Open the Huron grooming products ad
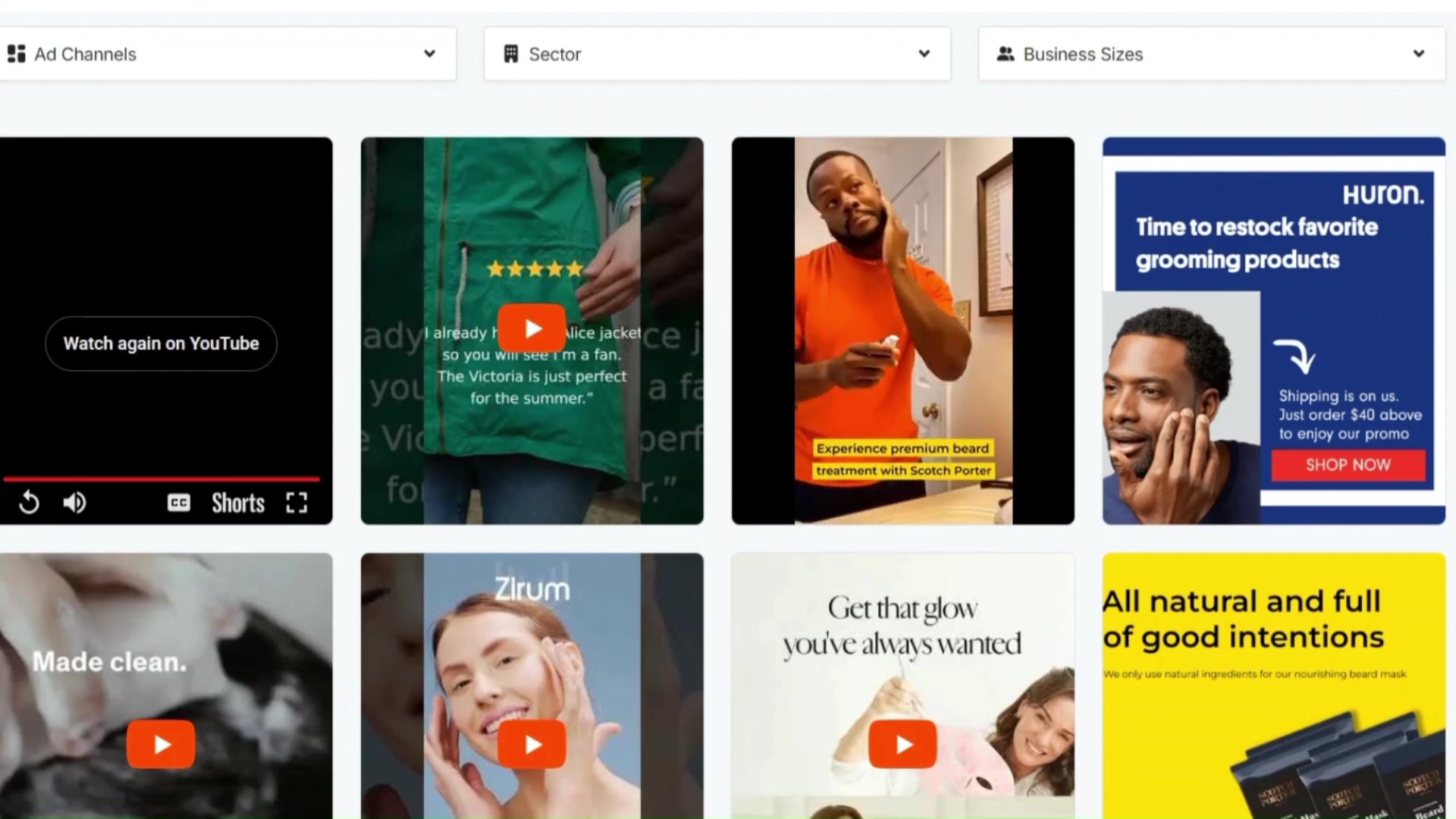Screen dimensions: 1456x819 [1274, 331]
